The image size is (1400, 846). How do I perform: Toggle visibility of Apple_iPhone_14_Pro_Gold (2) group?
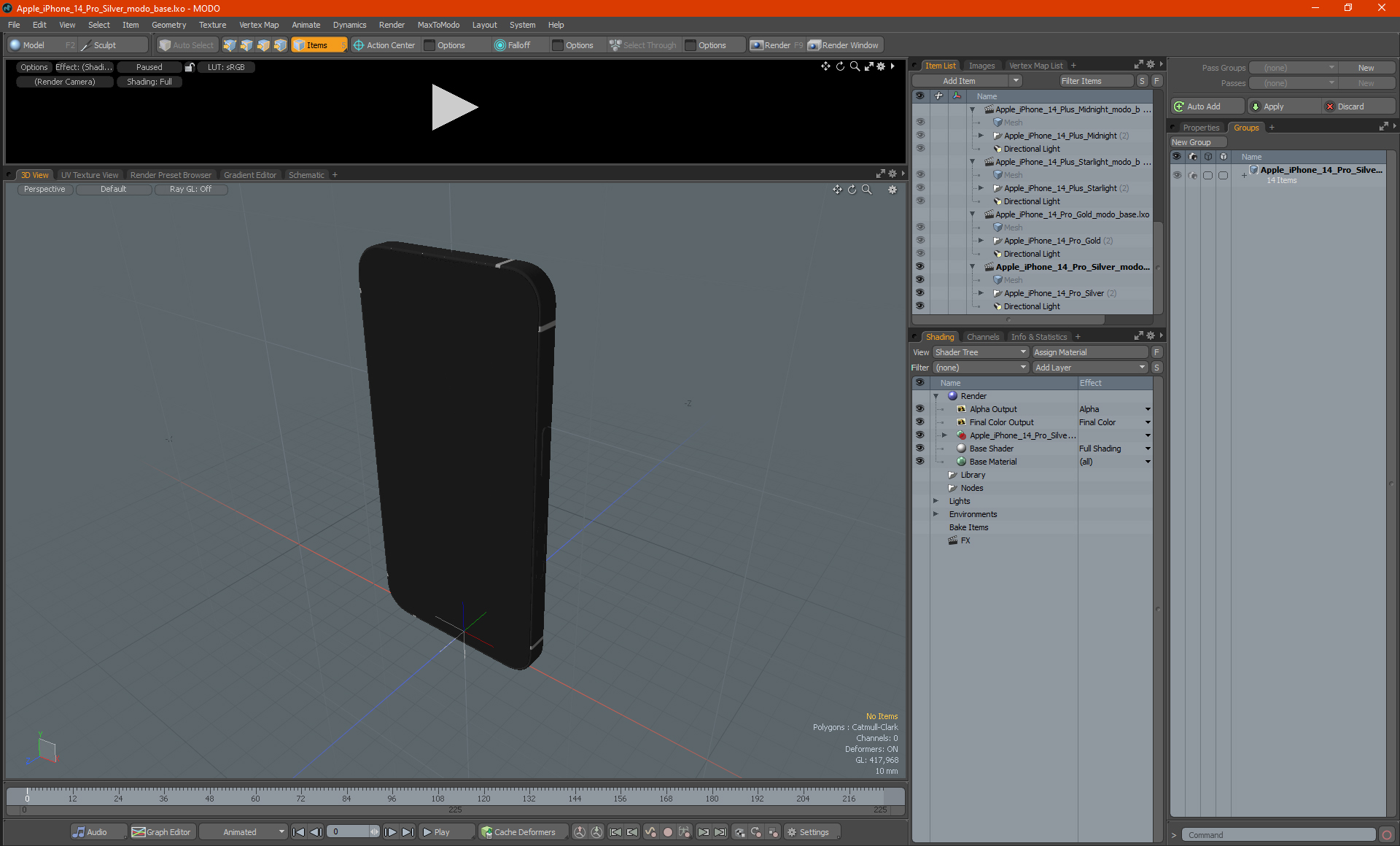(920, 241)
